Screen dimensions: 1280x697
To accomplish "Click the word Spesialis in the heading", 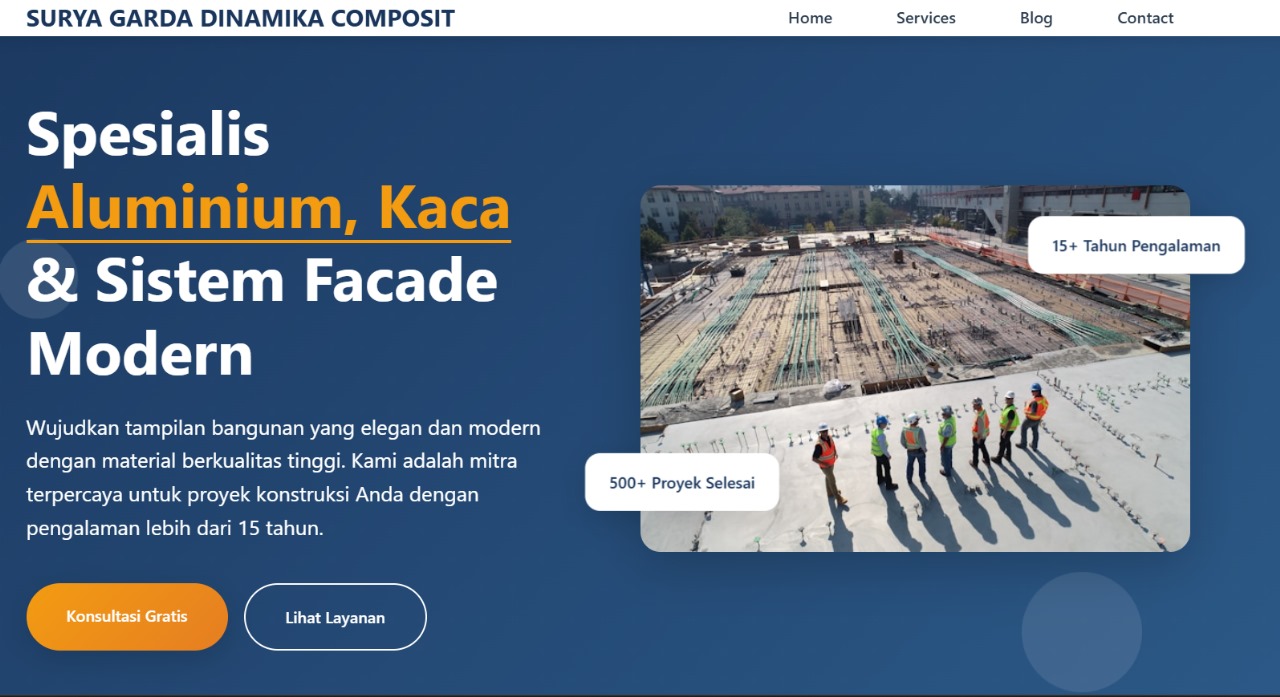I will coord(148,134).
